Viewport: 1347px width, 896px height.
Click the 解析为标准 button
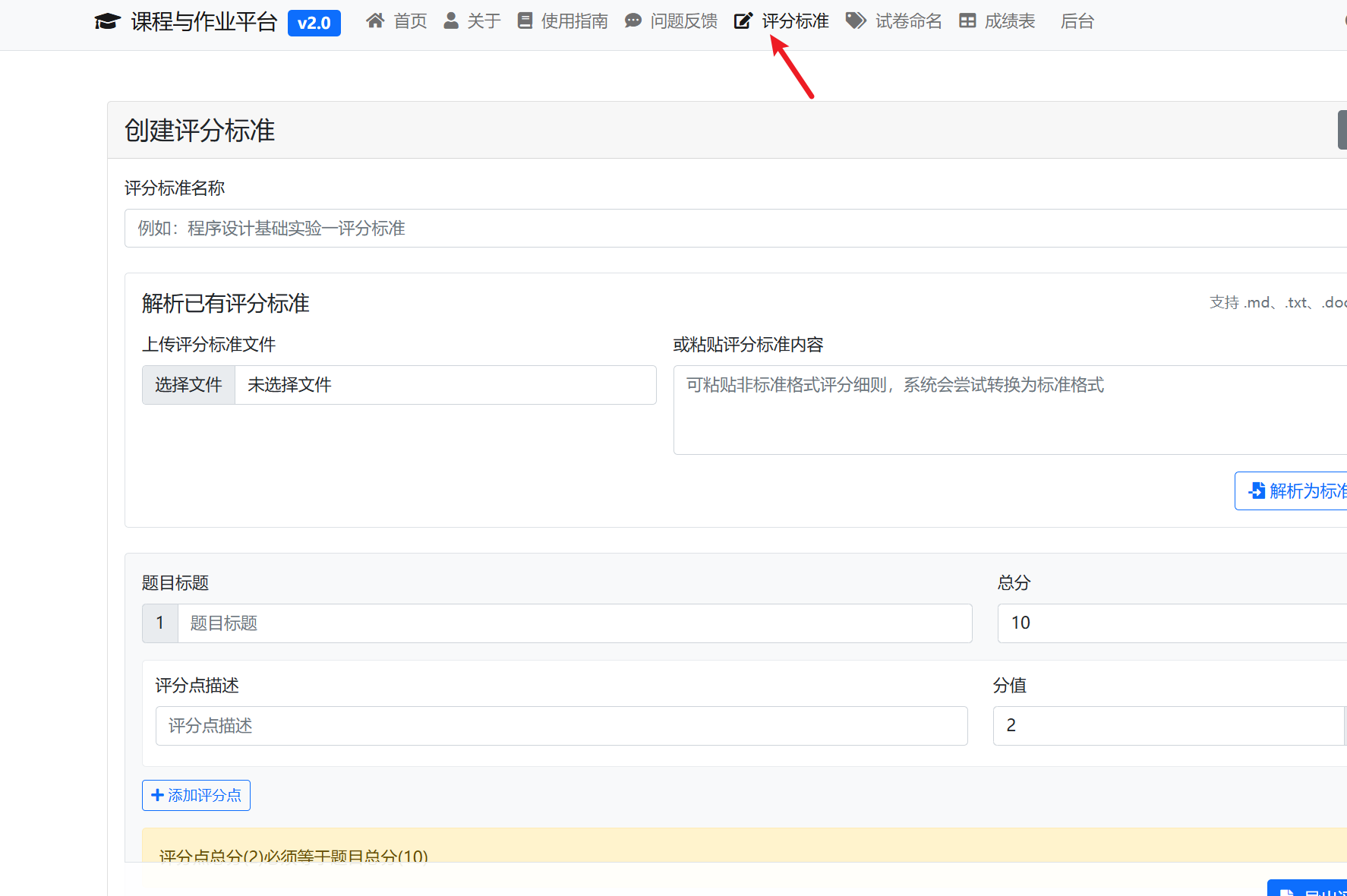click(1291, 491)
